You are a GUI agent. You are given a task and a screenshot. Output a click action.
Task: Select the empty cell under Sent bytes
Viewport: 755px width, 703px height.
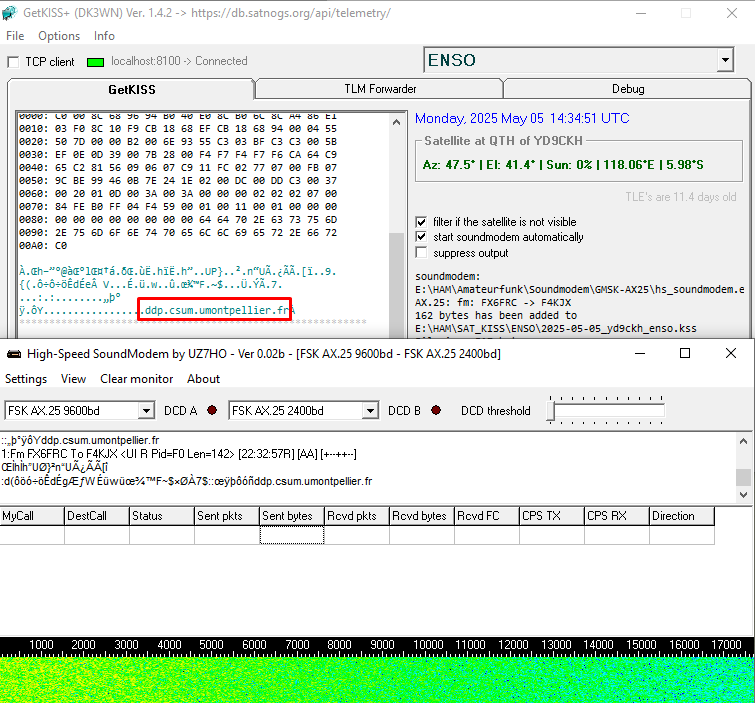coord(292,535)
